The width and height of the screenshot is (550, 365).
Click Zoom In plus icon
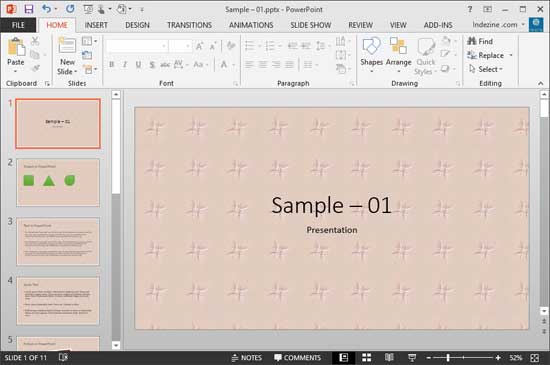pyautogui.click(x=498, y=358)
